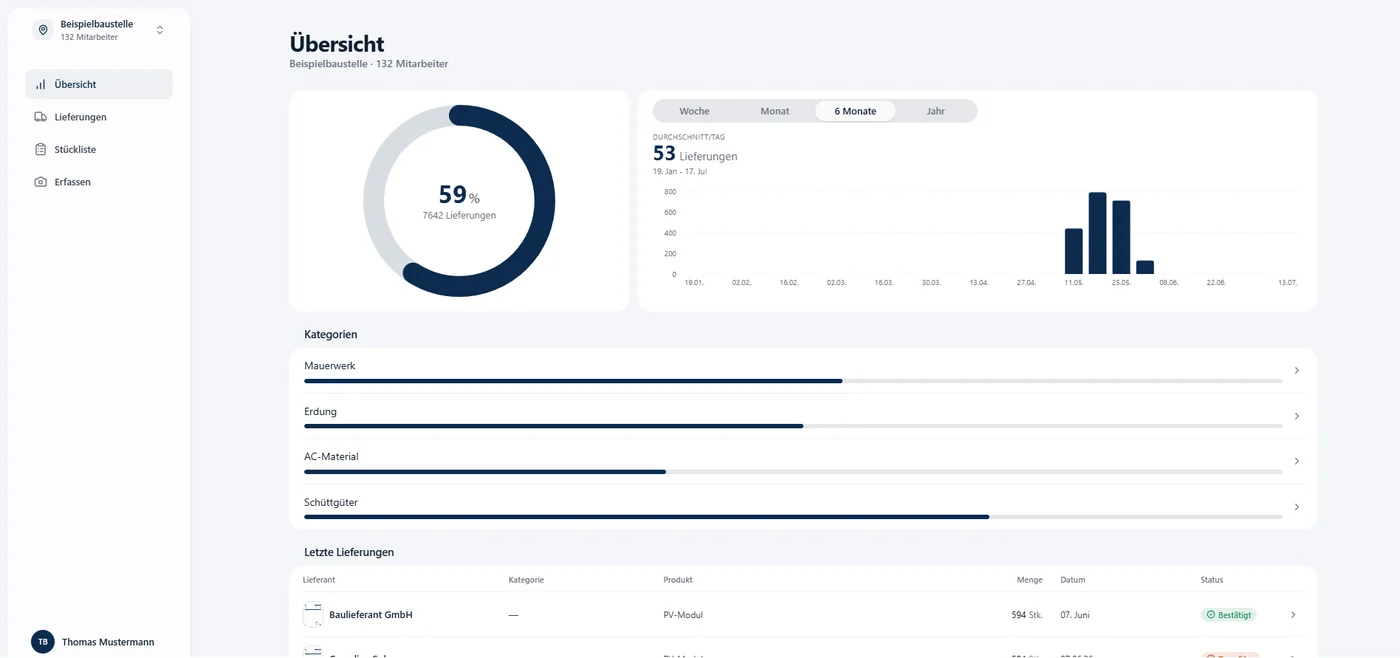Viewport: 1400px width, 658px height.
Task: Expand the Erdung category chevron
Action: point(1297,416)
